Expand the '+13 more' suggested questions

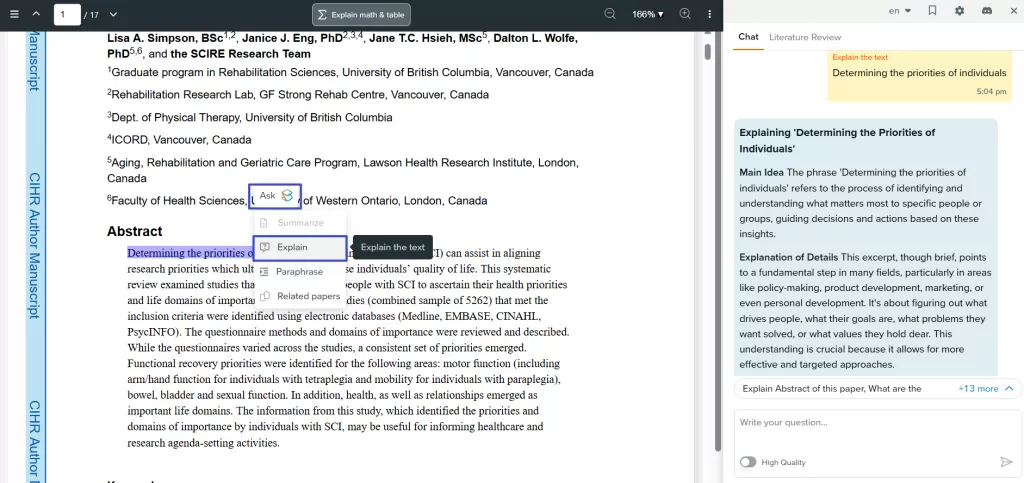[985, 388]
